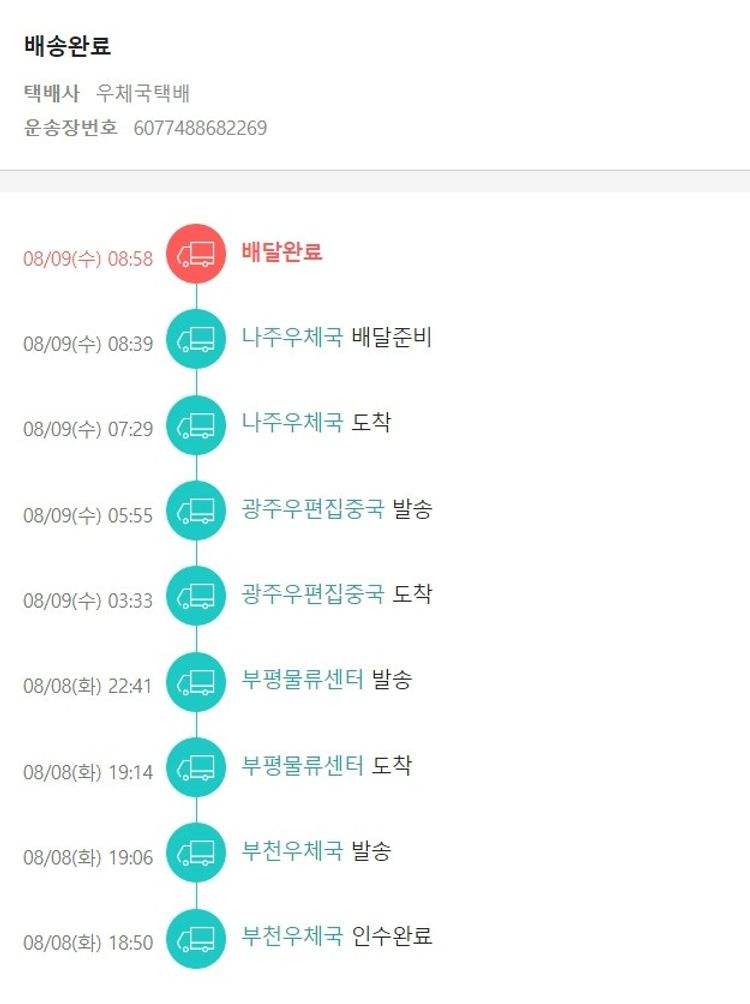Click truck icon beside 나주우체국 배달준비
Viewport: 750px width, 1004px height.
pos(196,340)
